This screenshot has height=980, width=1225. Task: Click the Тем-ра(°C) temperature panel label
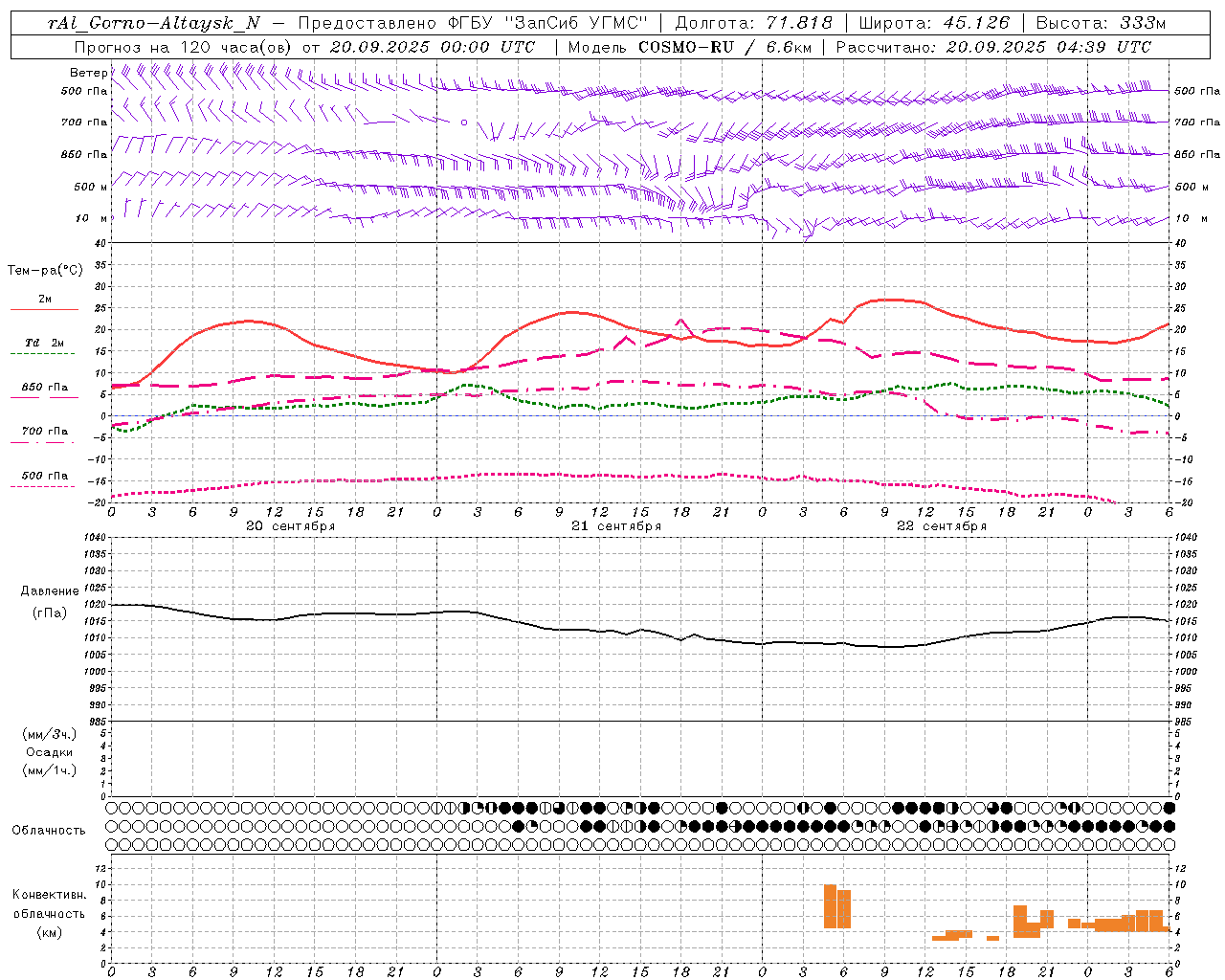(x=45, y=271)
